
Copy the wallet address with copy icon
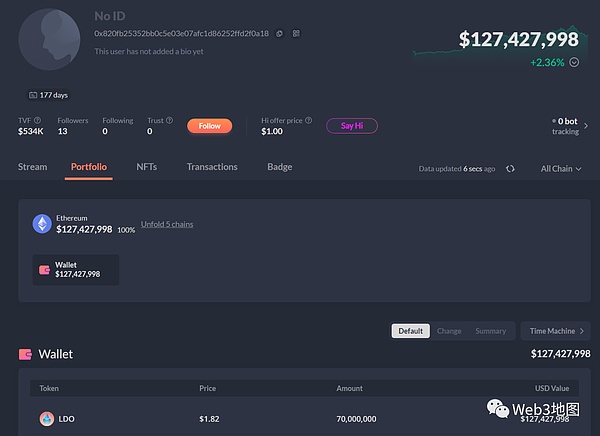click(x=279, y=33)
